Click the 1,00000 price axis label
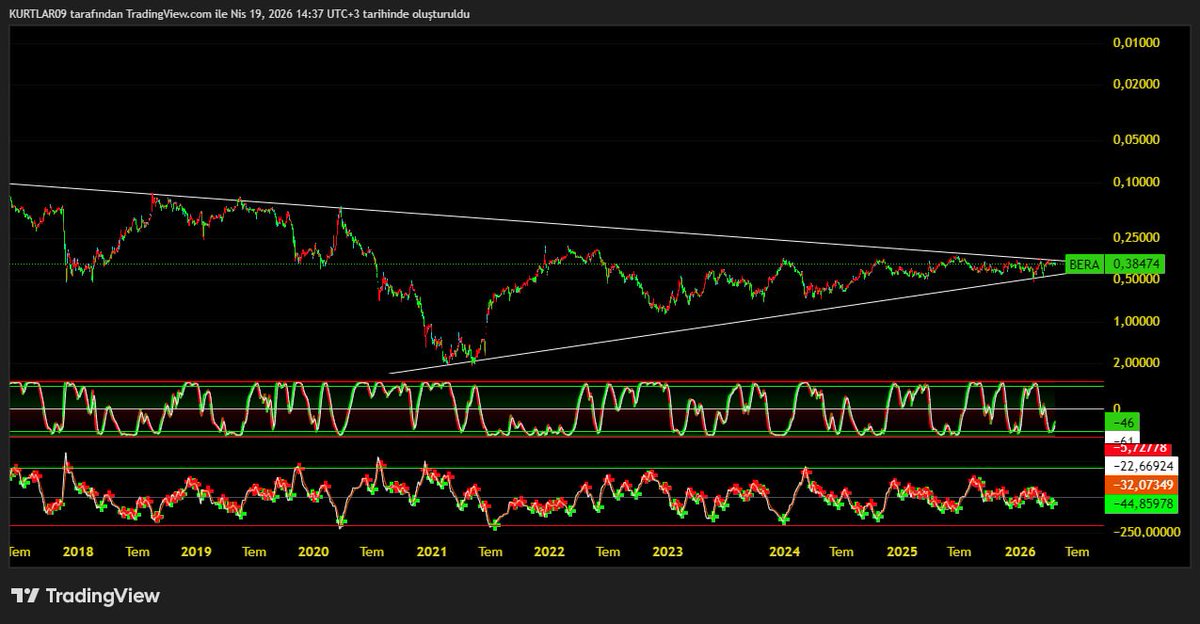The width and height of the screenshot is (1200, 624). (1136, 322)
